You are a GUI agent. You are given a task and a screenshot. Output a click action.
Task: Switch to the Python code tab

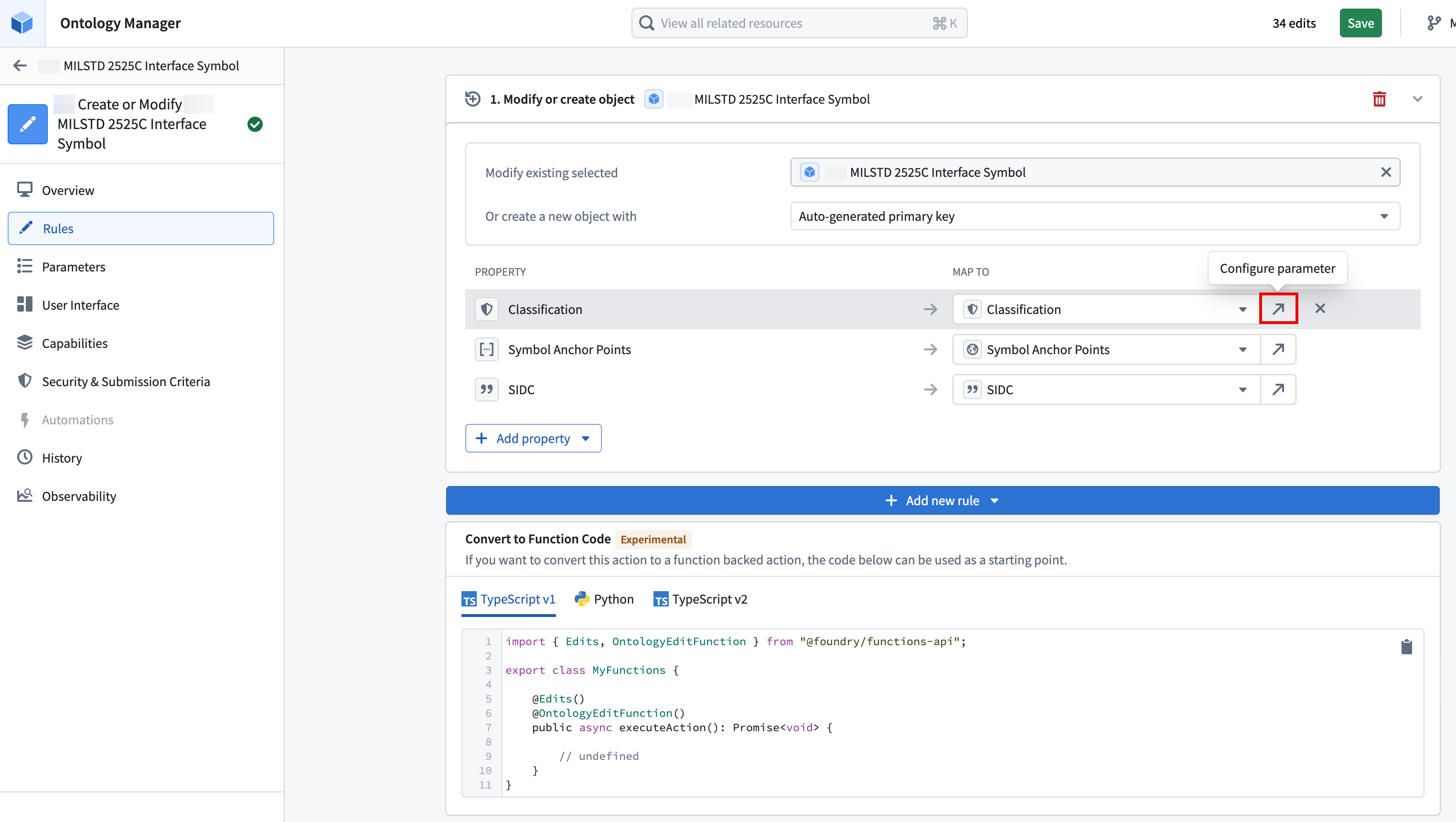click(x=604, y=599)
